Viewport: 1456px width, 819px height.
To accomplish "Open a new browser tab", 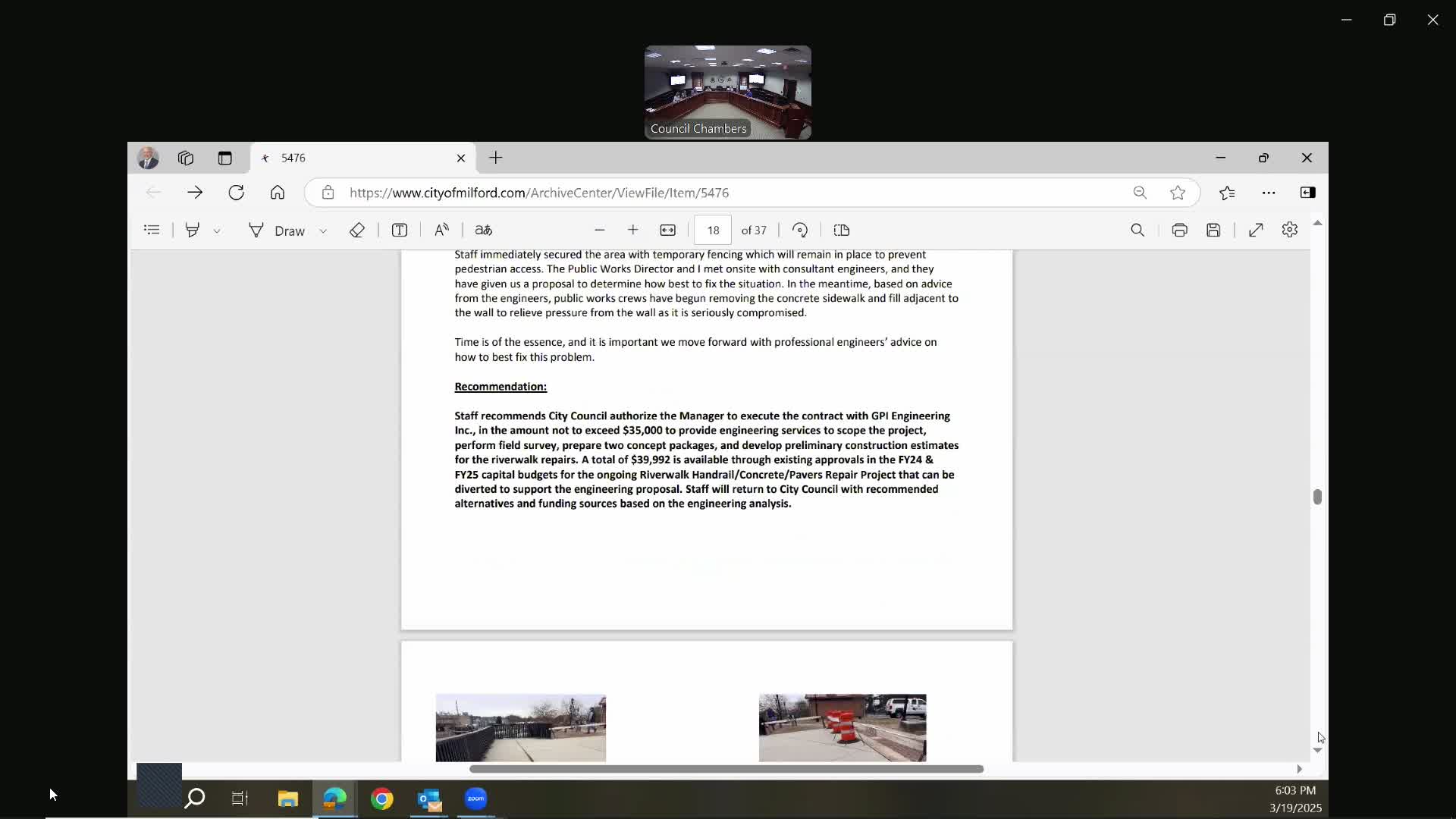I will tap(496, 158).
